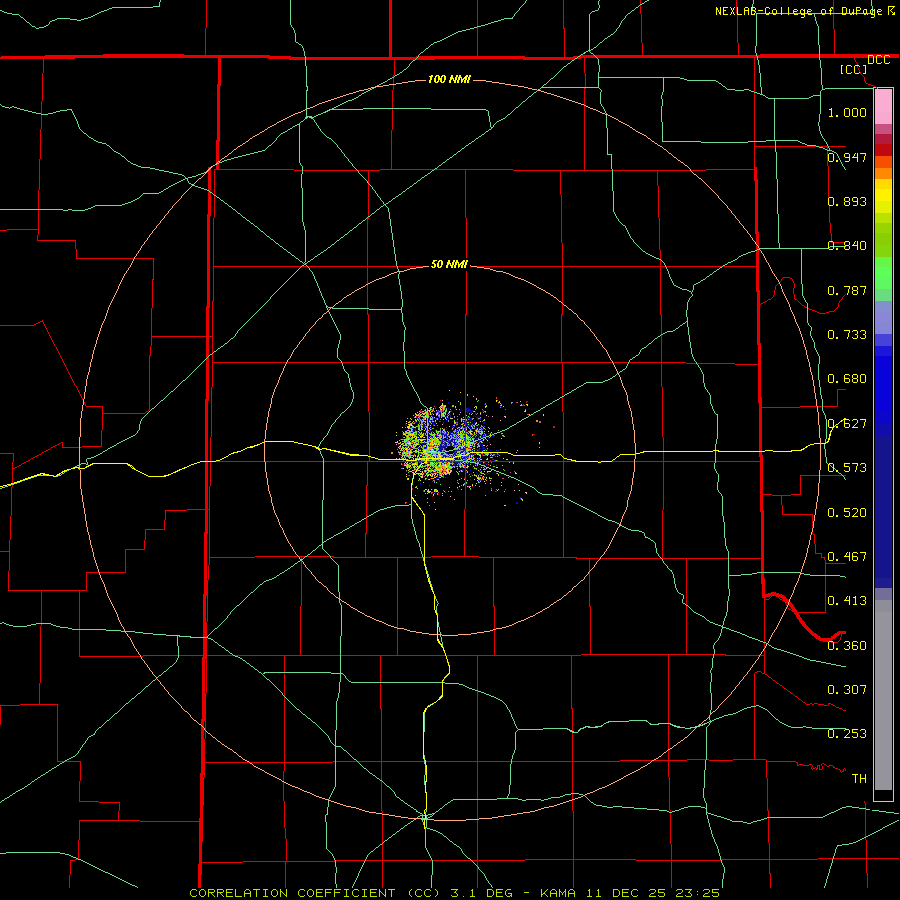This screenshot has width=900, height=900.
Task: Click the 0.520 scale value
Action: tap(847, 513)
